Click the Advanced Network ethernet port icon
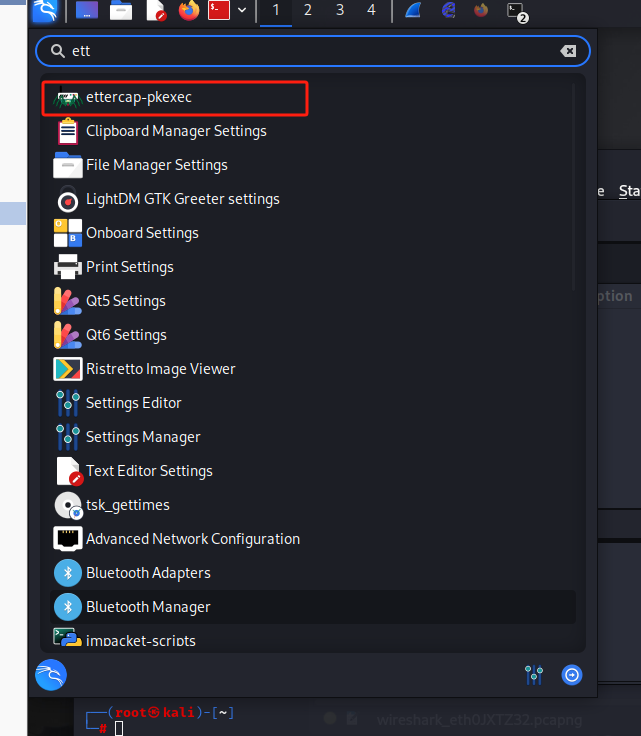Screen dimensions: 641x736 point(68,539)
